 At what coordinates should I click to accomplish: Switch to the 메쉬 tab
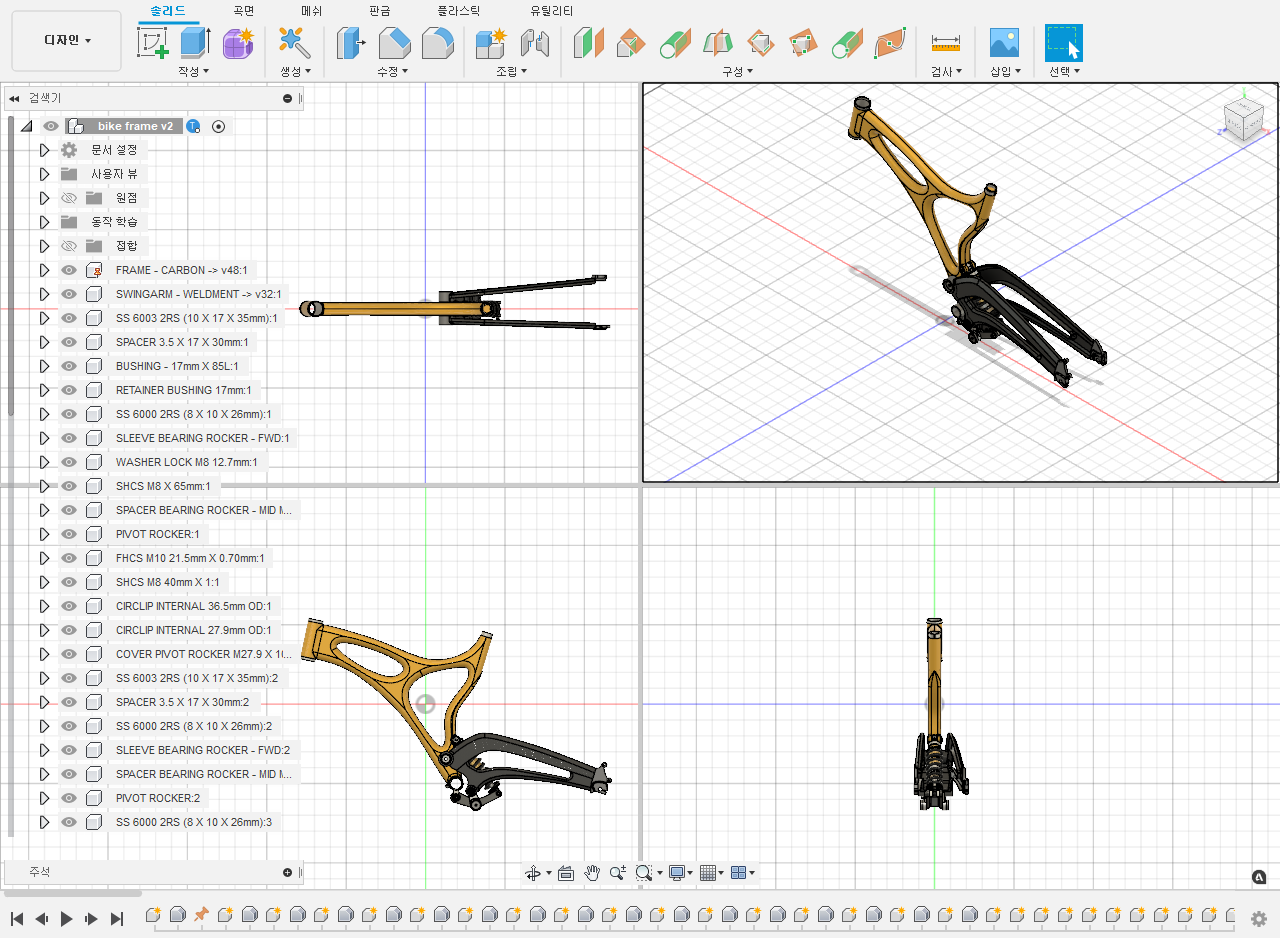pos(312,11)
